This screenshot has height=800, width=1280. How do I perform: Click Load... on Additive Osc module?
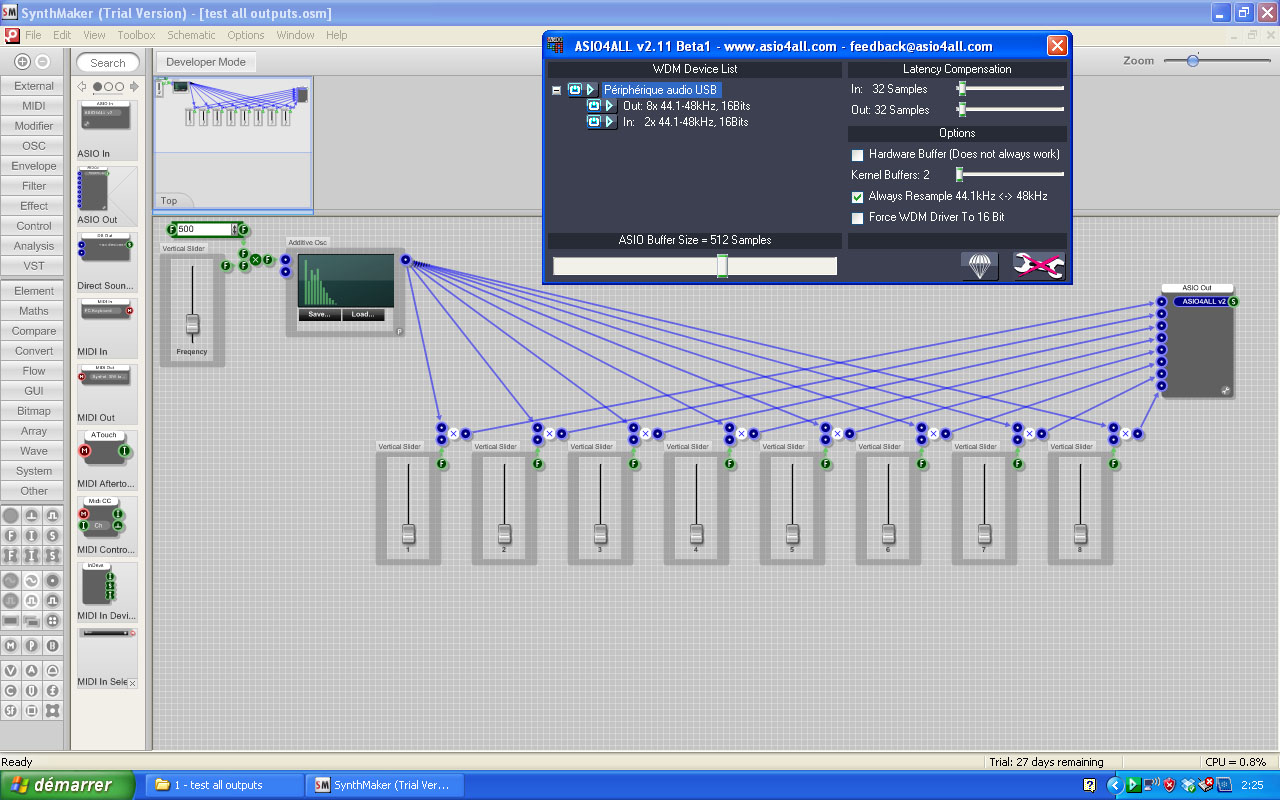[362, 314]
